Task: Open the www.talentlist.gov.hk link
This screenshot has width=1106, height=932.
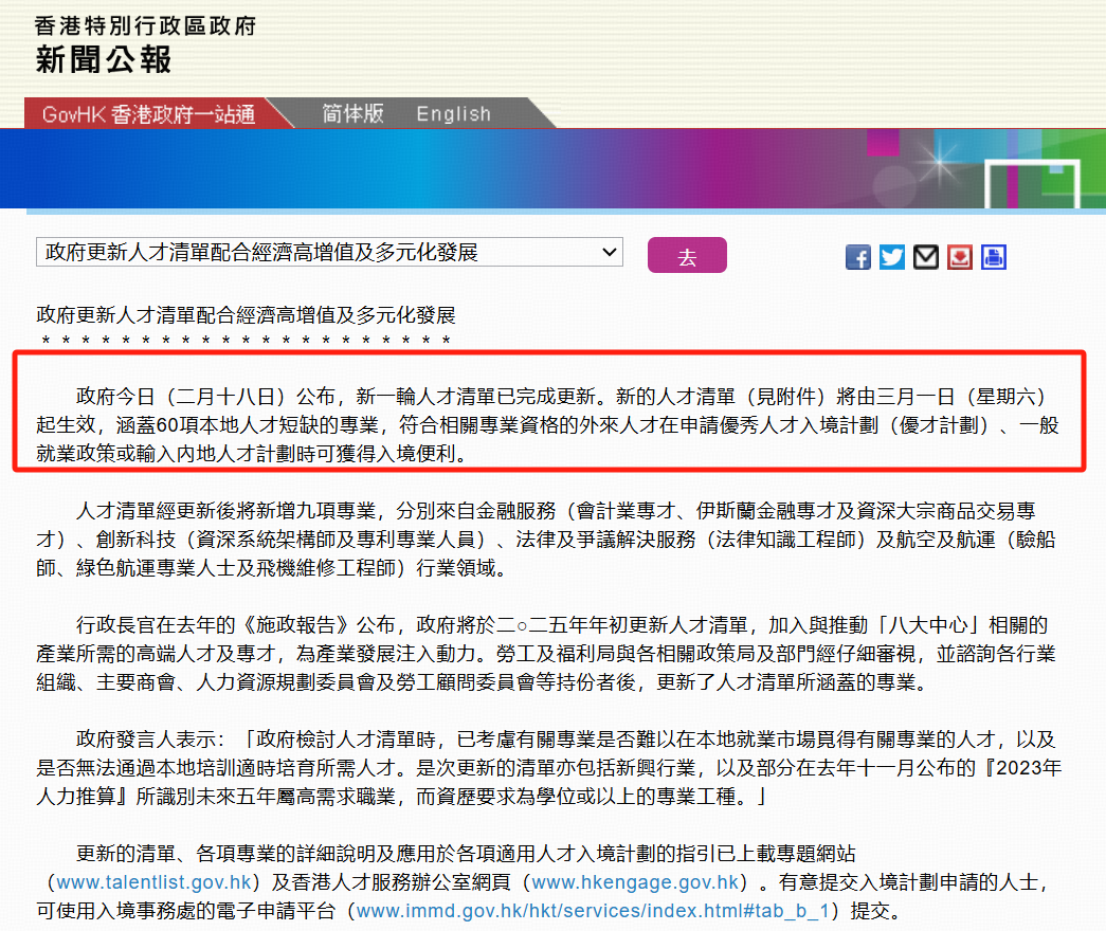Action: [x=153, y=883]
